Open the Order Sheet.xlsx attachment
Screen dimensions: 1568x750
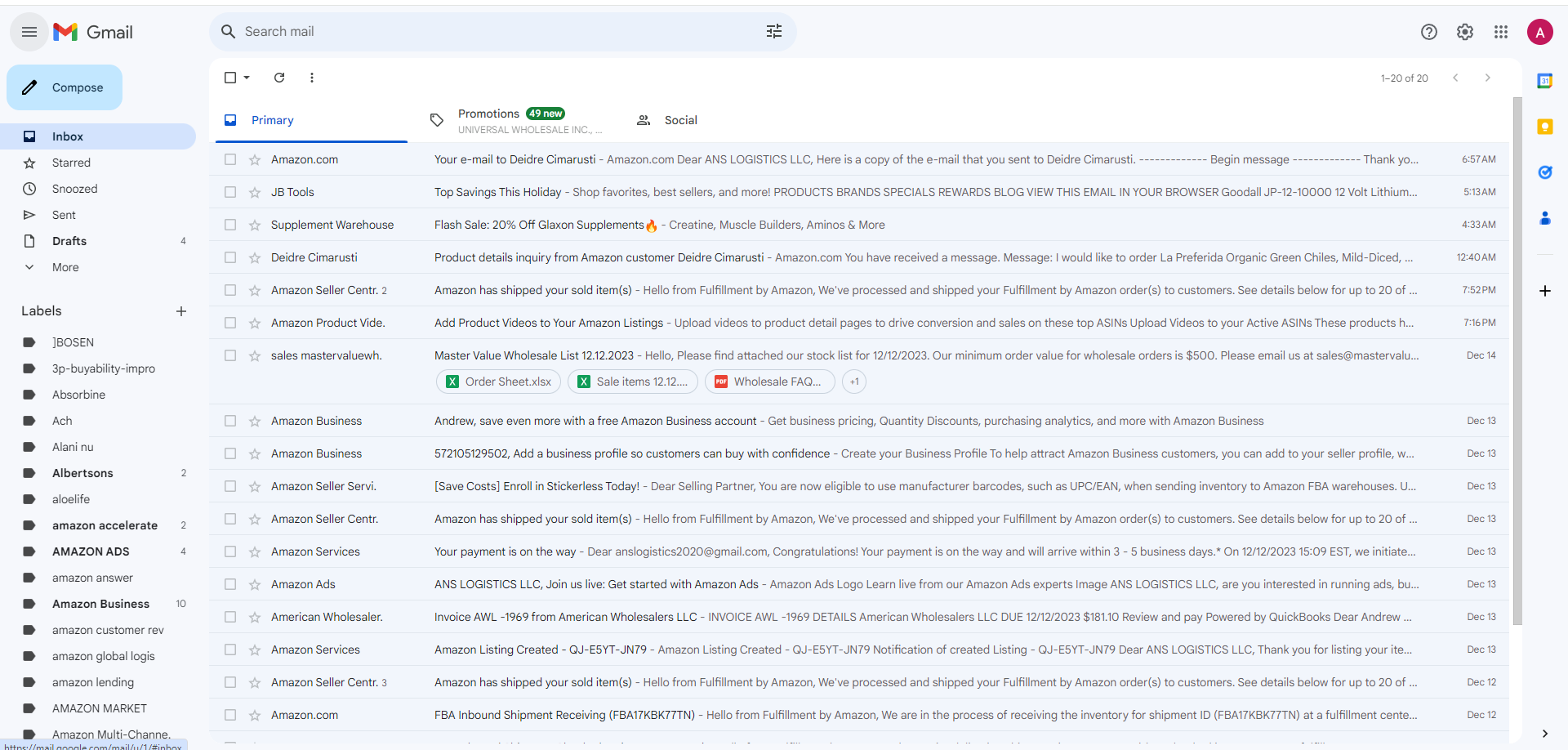tap(498, 382)
